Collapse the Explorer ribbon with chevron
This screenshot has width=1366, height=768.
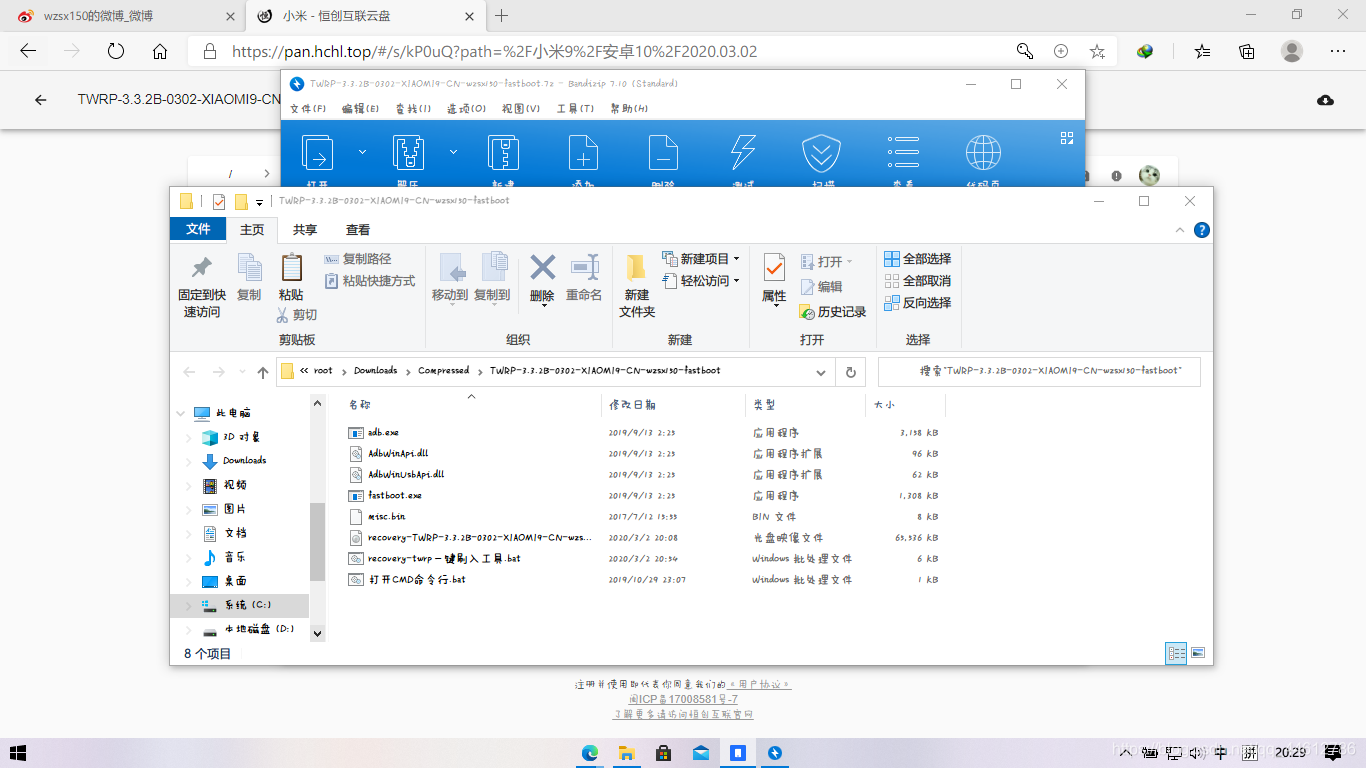tap(1180, 230)
